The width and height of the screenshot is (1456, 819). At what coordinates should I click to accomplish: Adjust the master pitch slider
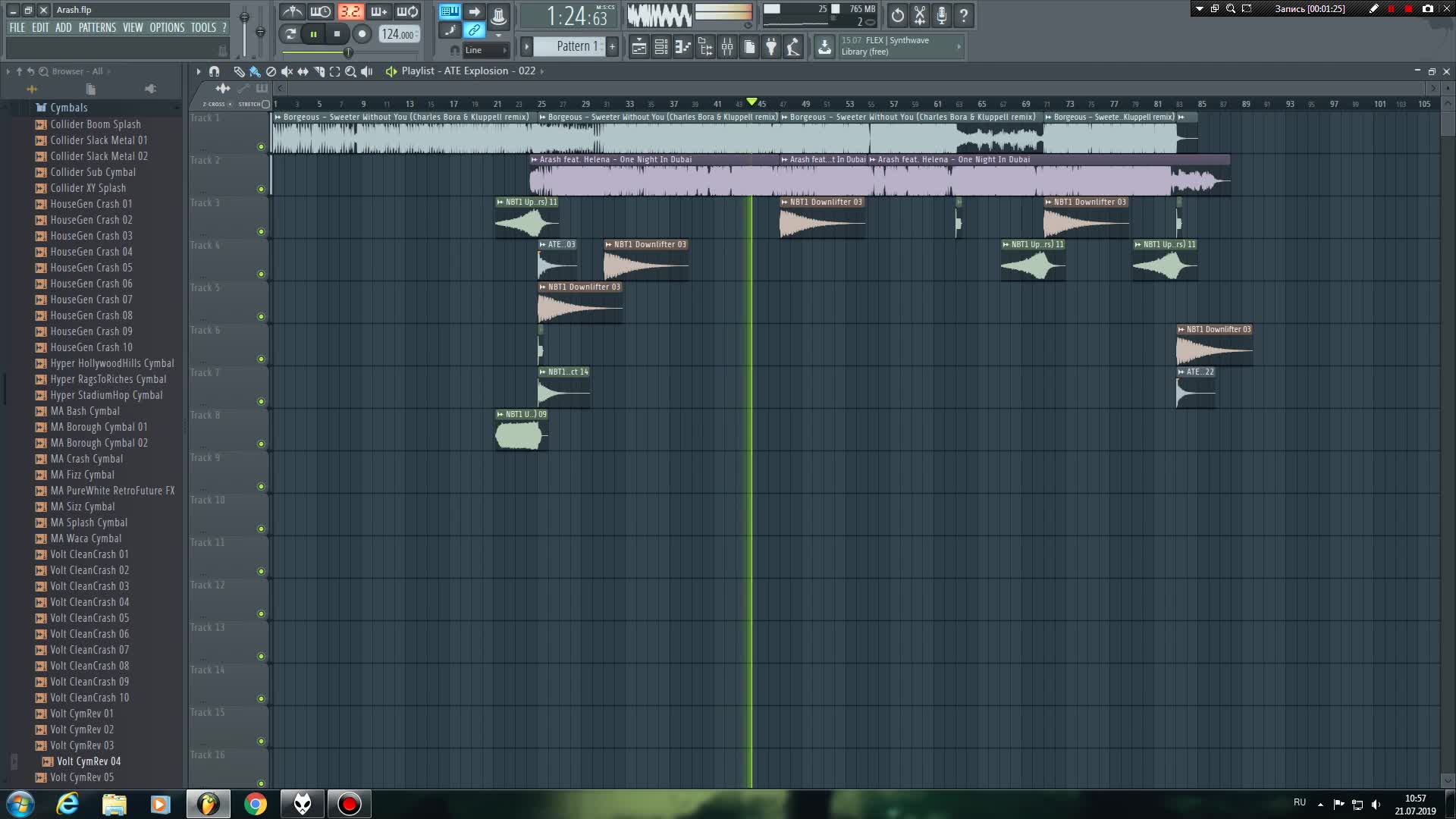coord(260,32)
